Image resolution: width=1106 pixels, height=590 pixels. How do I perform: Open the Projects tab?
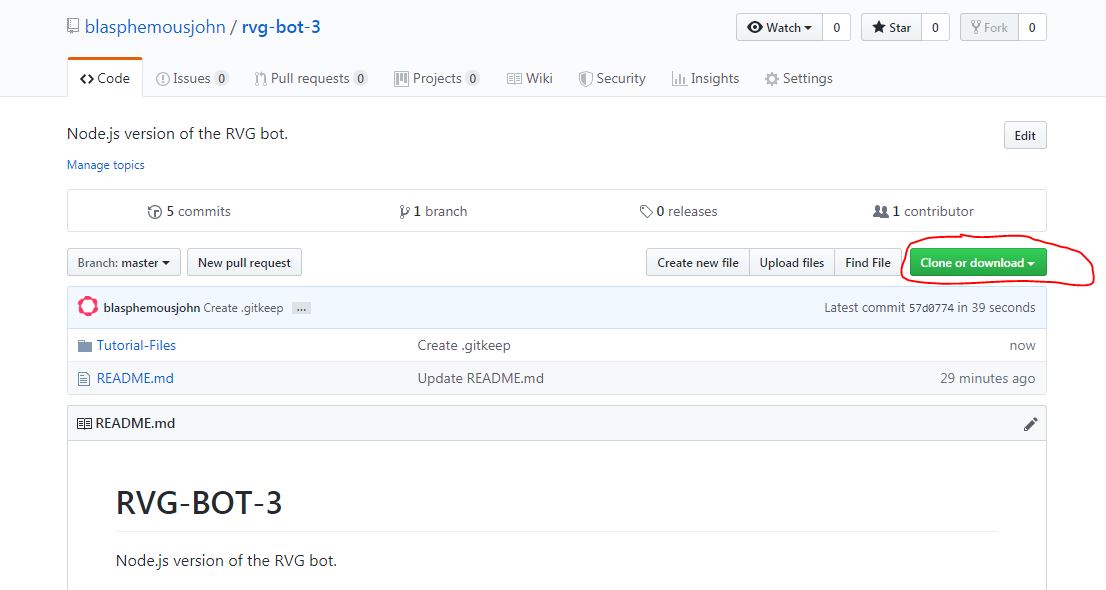coord(437,78)
